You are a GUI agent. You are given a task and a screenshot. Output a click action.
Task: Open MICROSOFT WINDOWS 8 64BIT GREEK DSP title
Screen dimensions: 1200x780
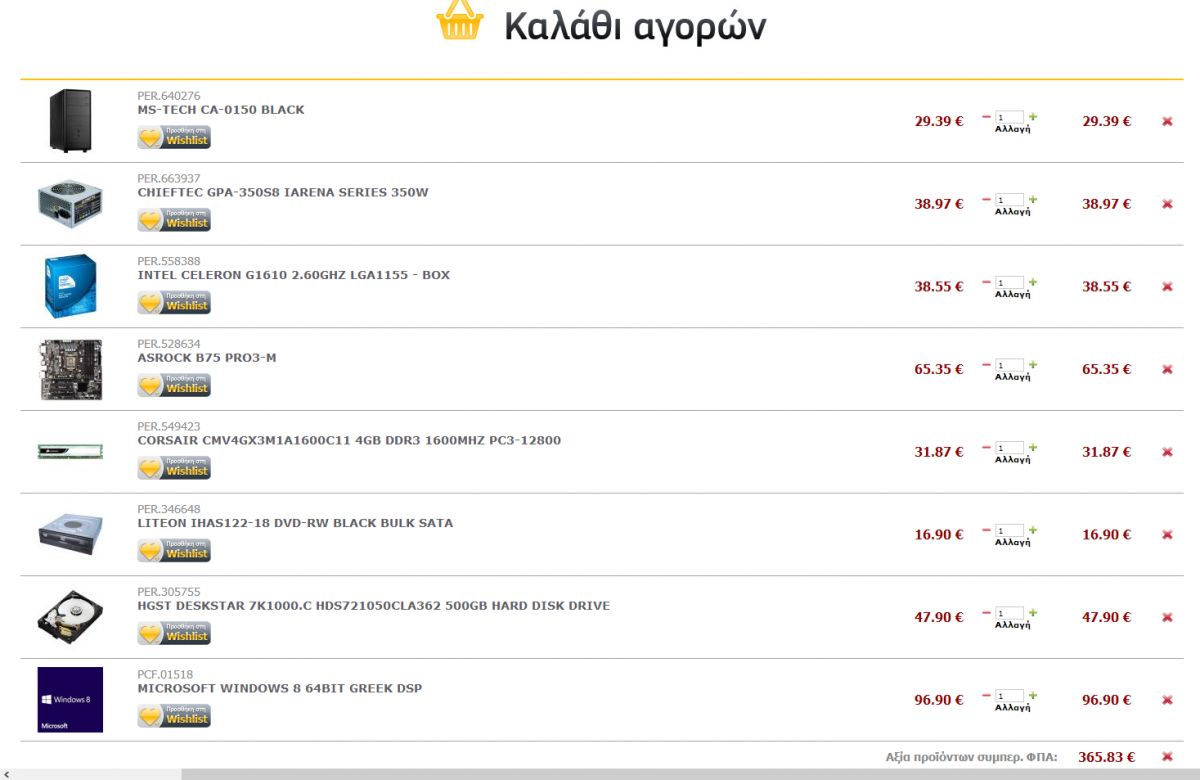[x=279, y=688]
